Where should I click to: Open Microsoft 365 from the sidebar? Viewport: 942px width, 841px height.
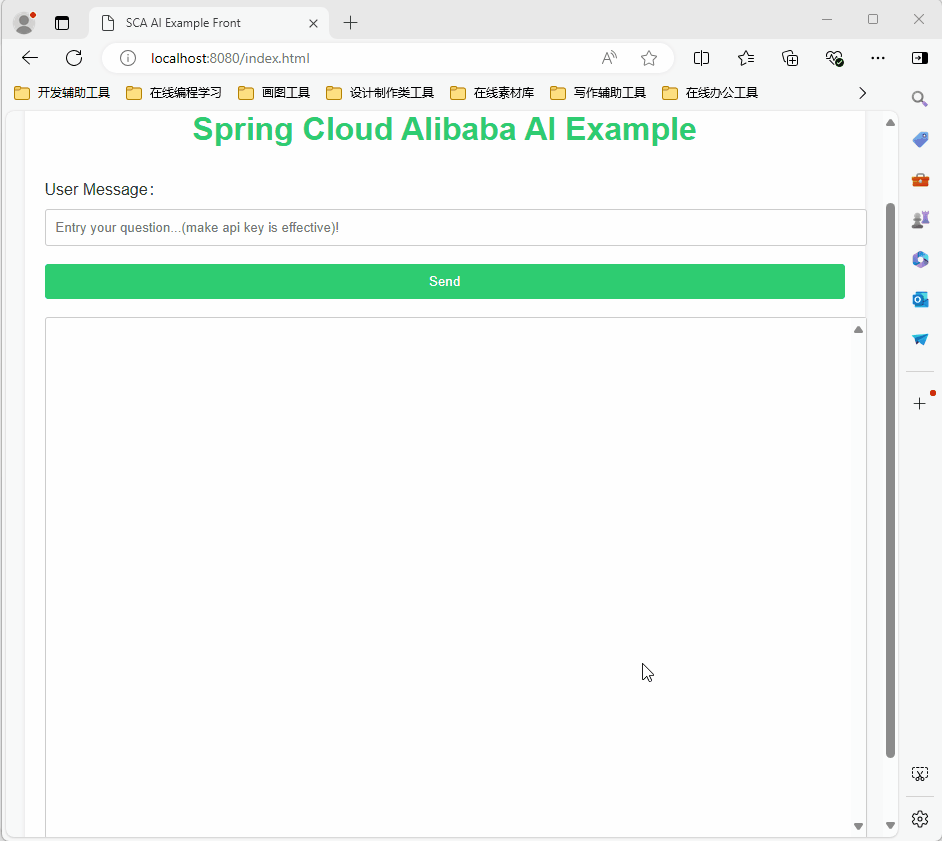pos(920,259)
